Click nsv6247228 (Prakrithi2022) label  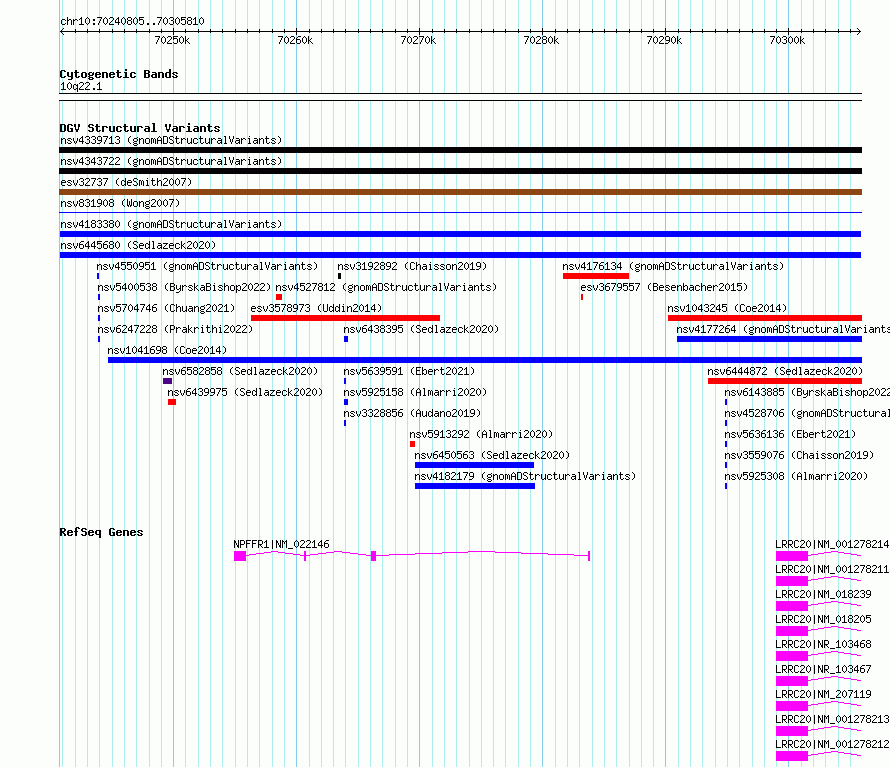pyautogui.click(x=175, y=329)
